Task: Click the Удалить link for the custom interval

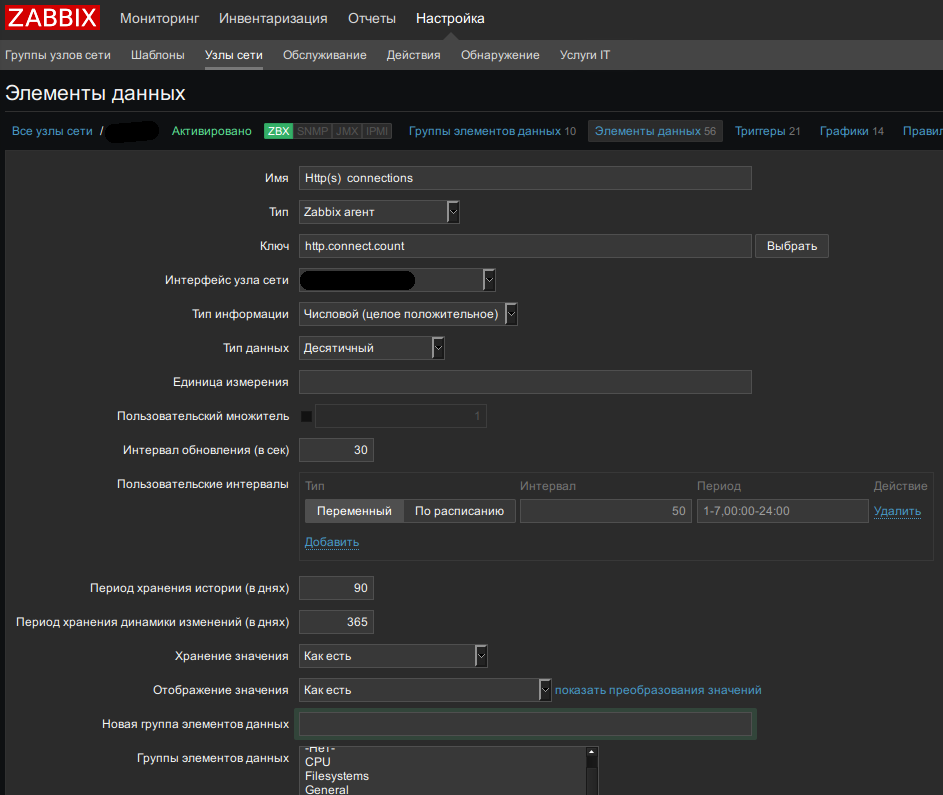Action: [897, 511]
